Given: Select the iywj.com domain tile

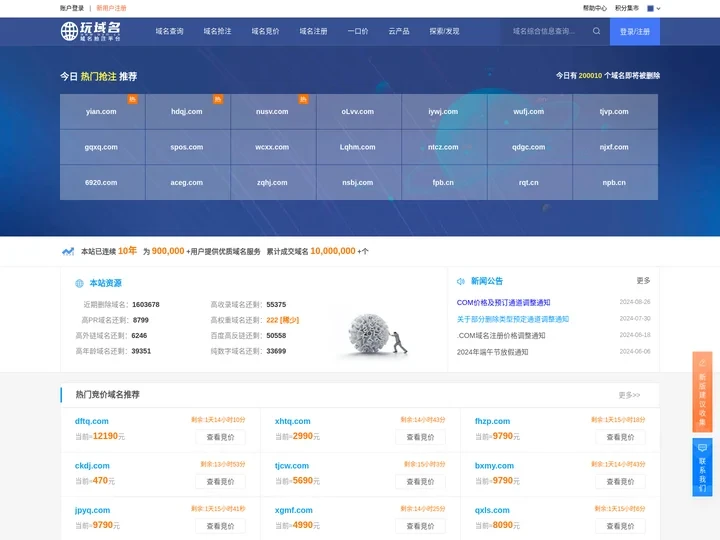Looking at the screenshot, I should tap(443, 112).
